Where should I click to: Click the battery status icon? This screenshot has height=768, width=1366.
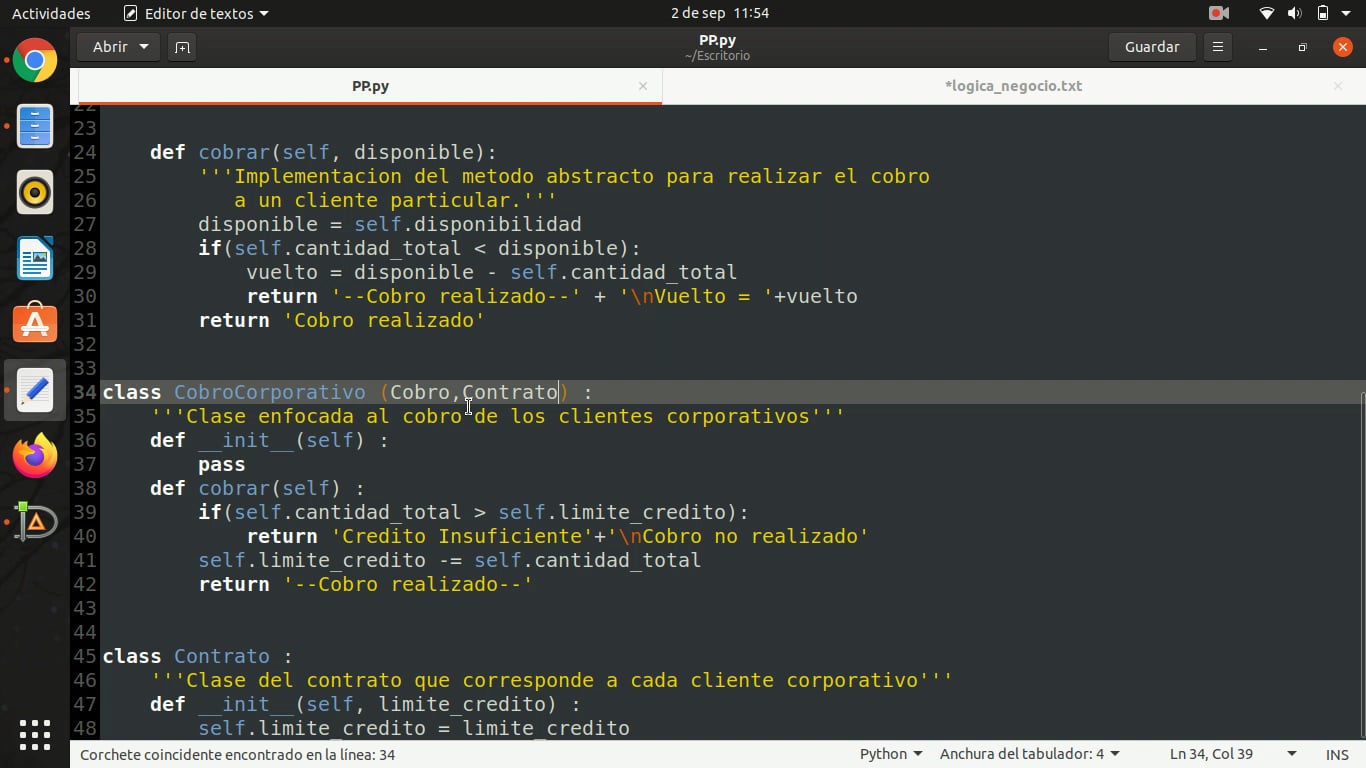tap(1322, 13)
